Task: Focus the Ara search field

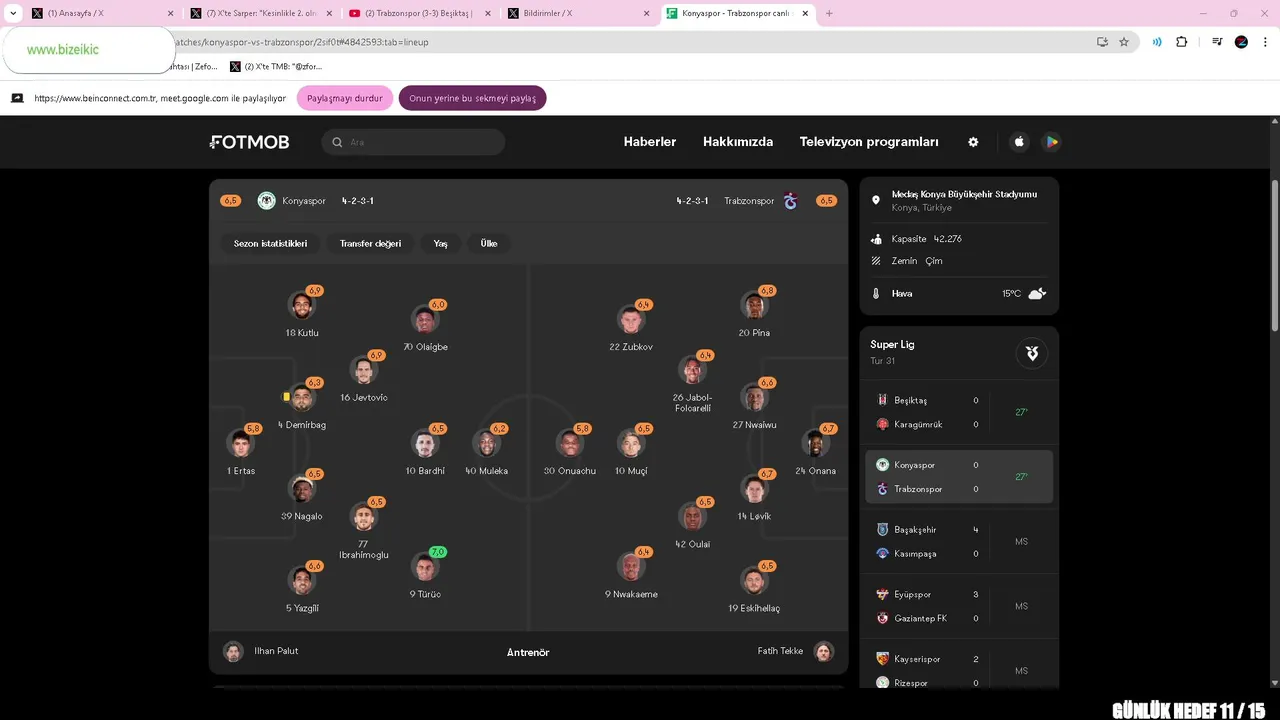Action: [x=413, y=142]
